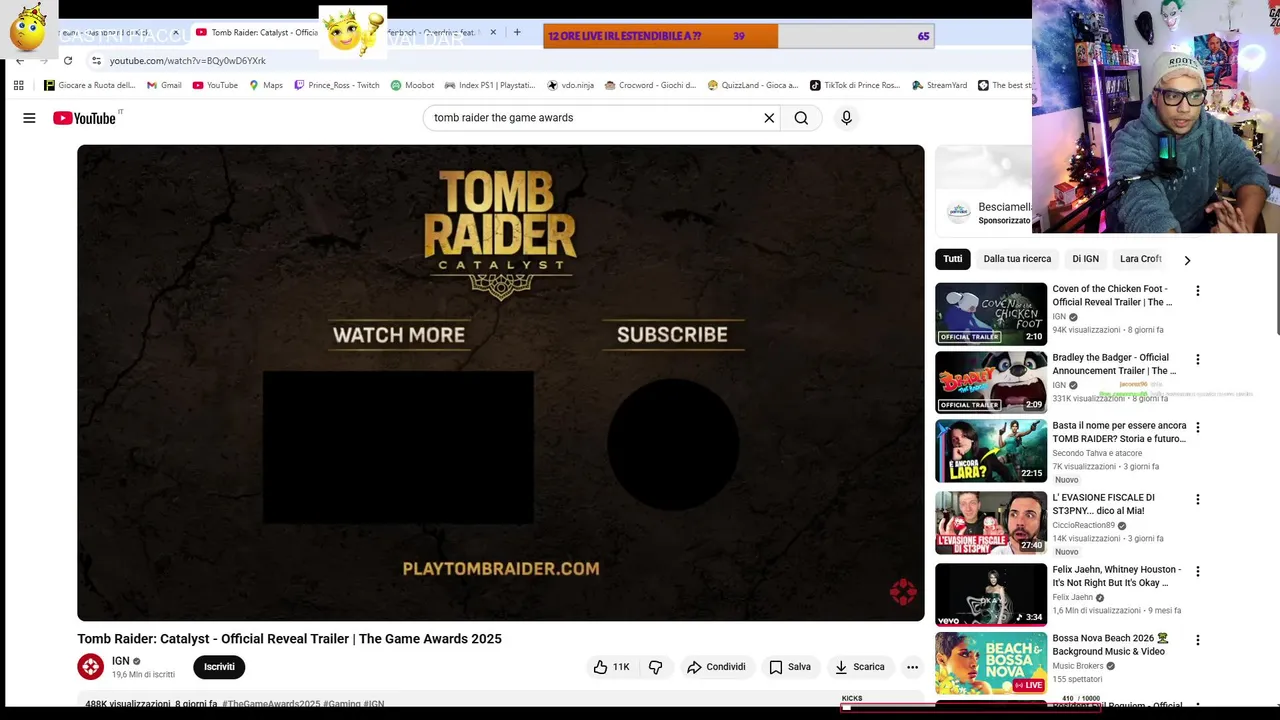Start voice search with the microphone
The height and width of the screenshot is (720, 1280).
[846, 118]
